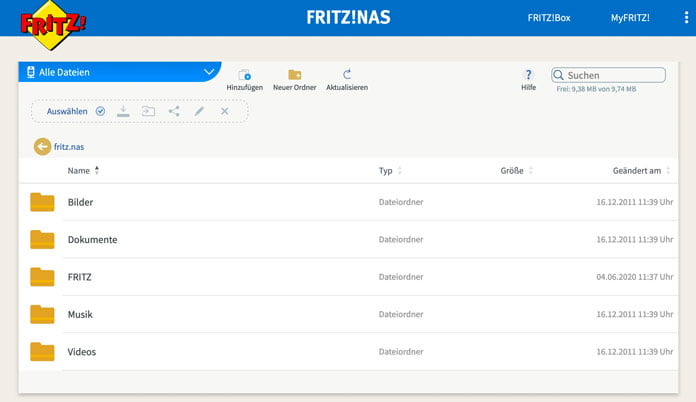The image size is (696, 402).
Task: Open the Bilder folder
Action: click(80, 203)
